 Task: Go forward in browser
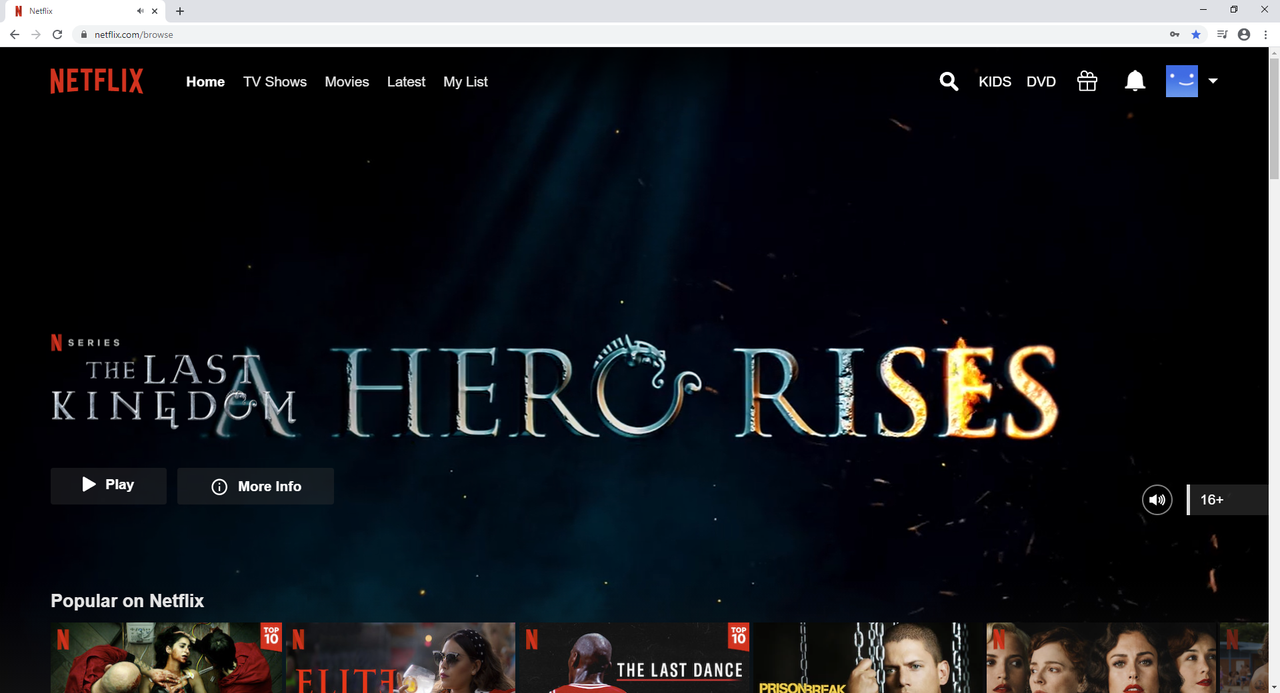coord(36,34)
